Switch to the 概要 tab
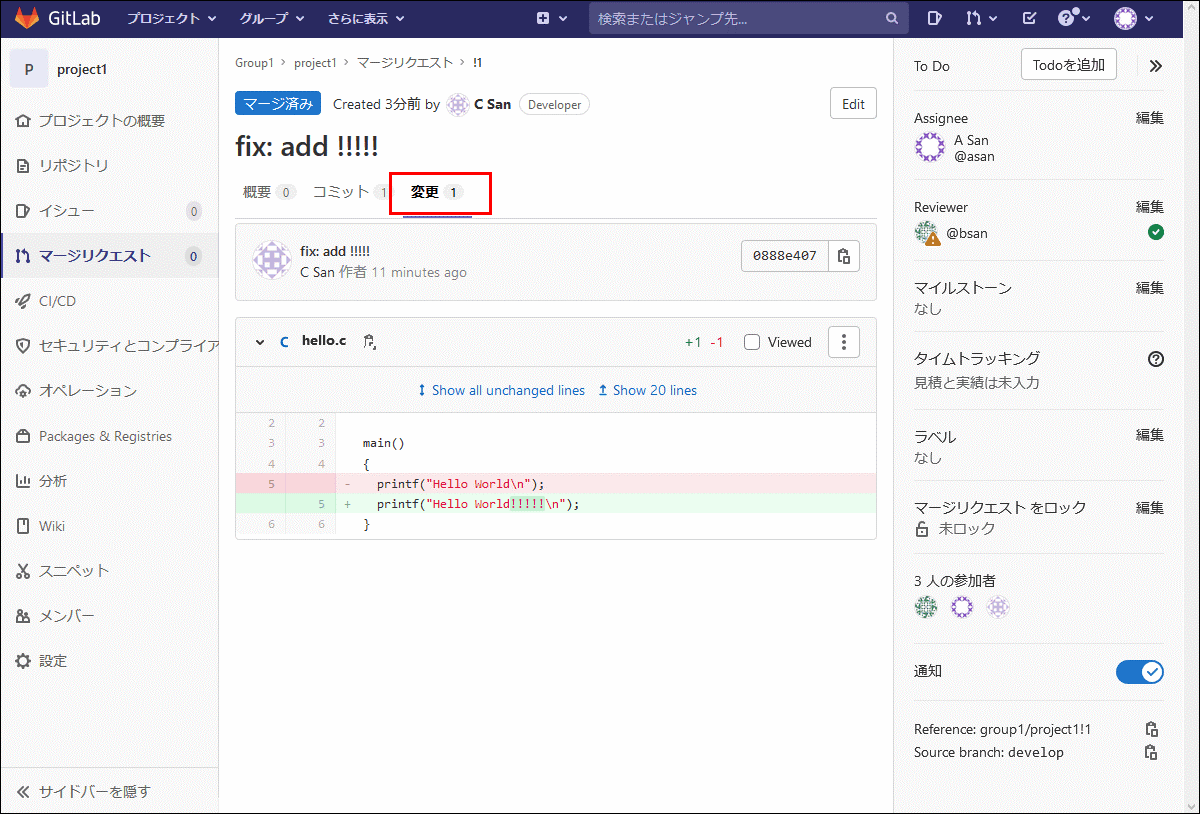This screenshot has height=814, width=1200. pos(268,192)
